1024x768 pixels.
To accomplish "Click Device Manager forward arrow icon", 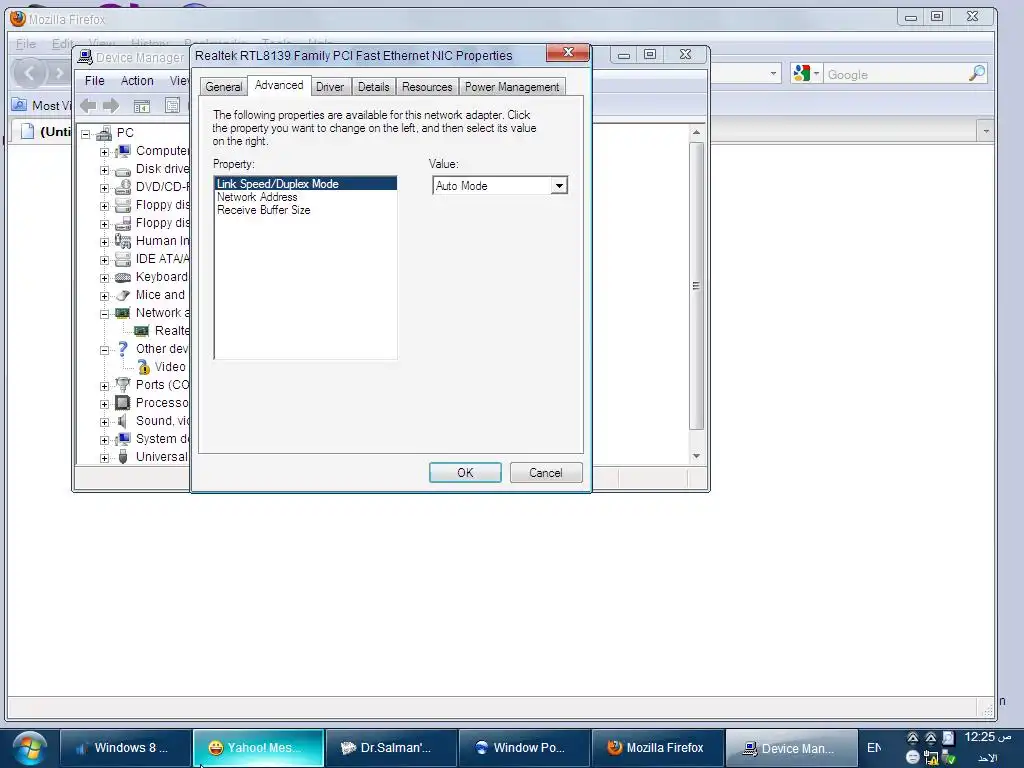I will (x=111, y=105).
